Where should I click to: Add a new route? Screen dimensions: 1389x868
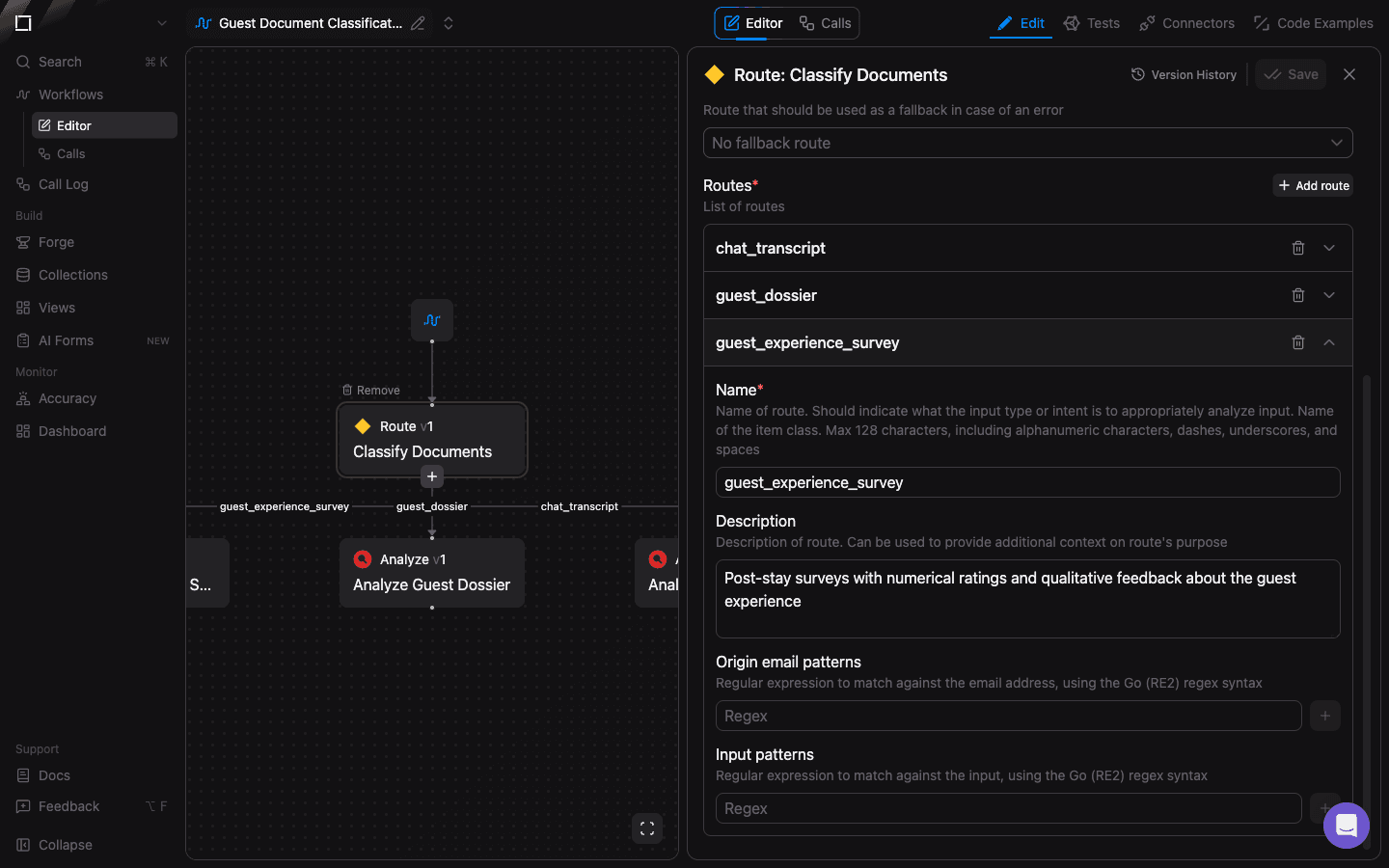point(1312,185)
